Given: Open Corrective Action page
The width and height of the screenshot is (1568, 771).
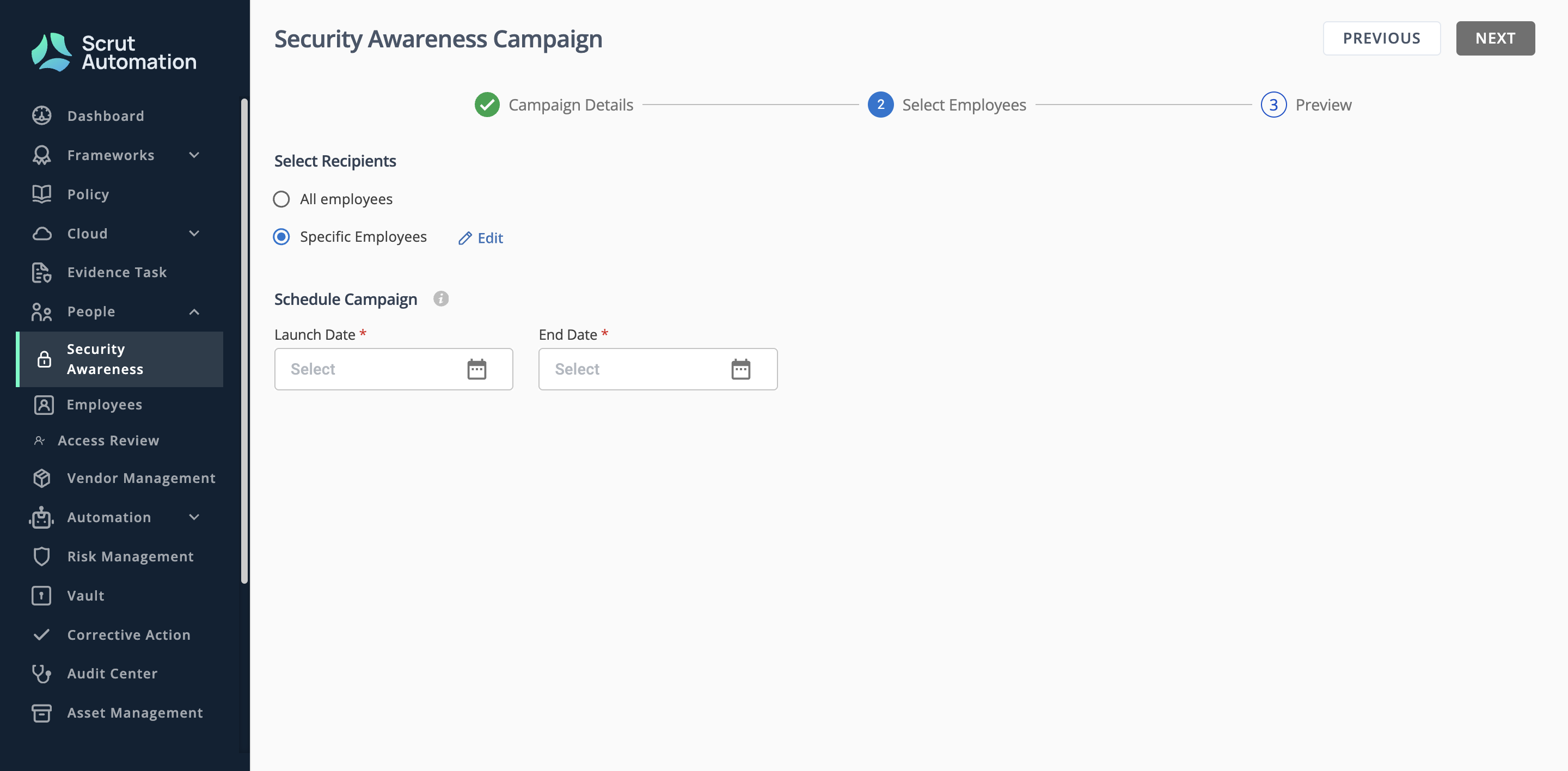Looking at the screenshot, I should tap(129, 635).
